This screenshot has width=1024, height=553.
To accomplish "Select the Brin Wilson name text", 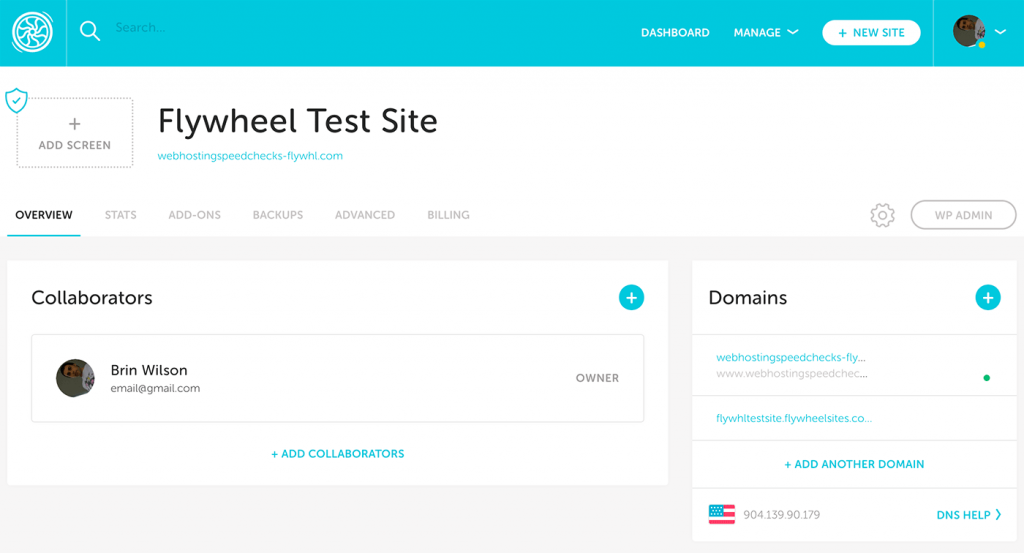I will pos(149,370).
